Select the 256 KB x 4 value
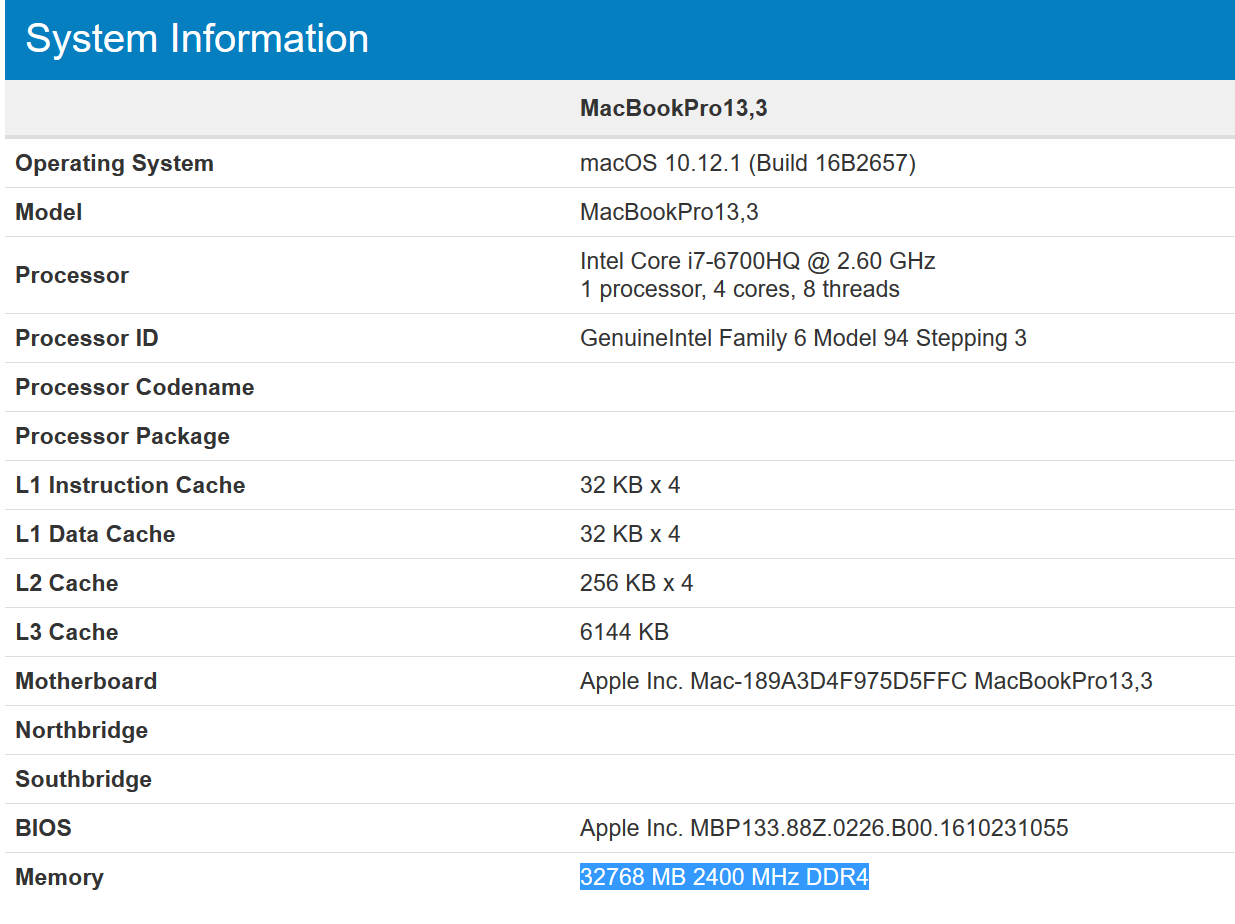 coord(637,583)
